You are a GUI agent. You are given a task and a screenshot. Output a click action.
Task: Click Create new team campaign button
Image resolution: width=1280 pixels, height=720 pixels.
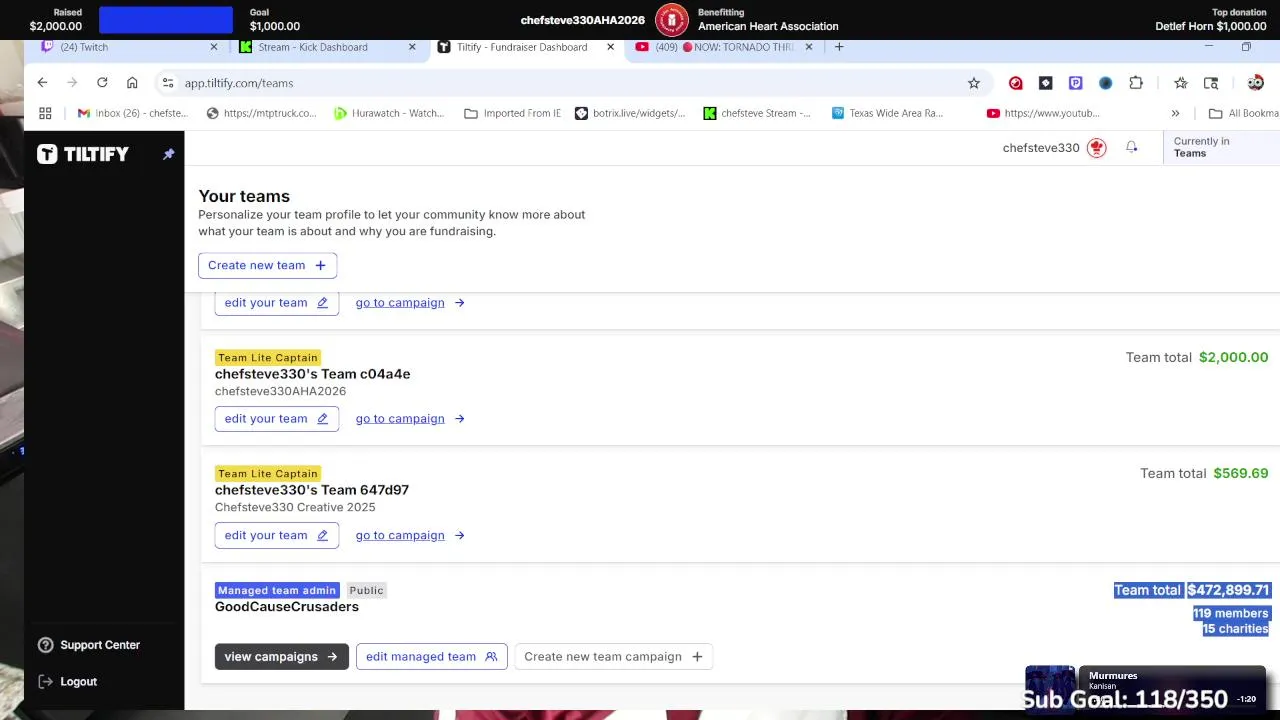tap(613, 657)
